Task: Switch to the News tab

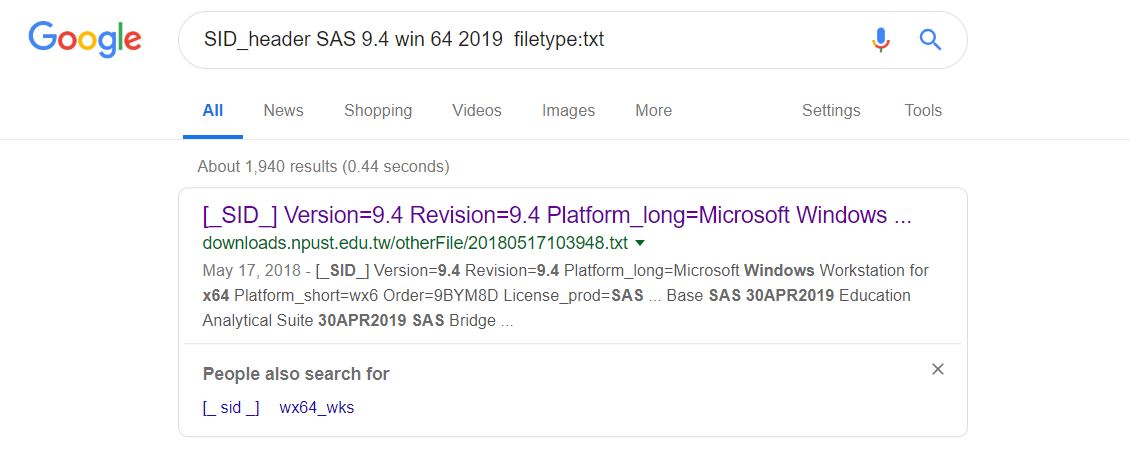Action: (x=283, y=111)
